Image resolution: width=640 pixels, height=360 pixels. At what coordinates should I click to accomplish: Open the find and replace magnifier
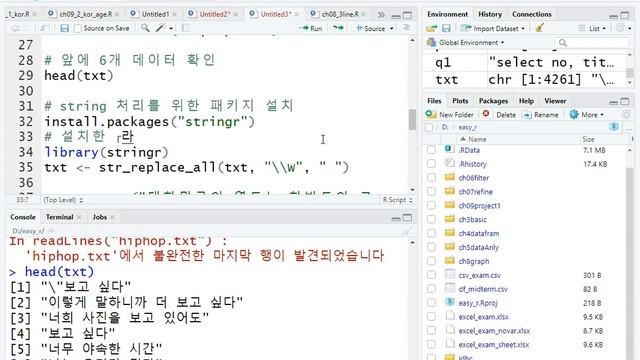click(x=145, y=28)
